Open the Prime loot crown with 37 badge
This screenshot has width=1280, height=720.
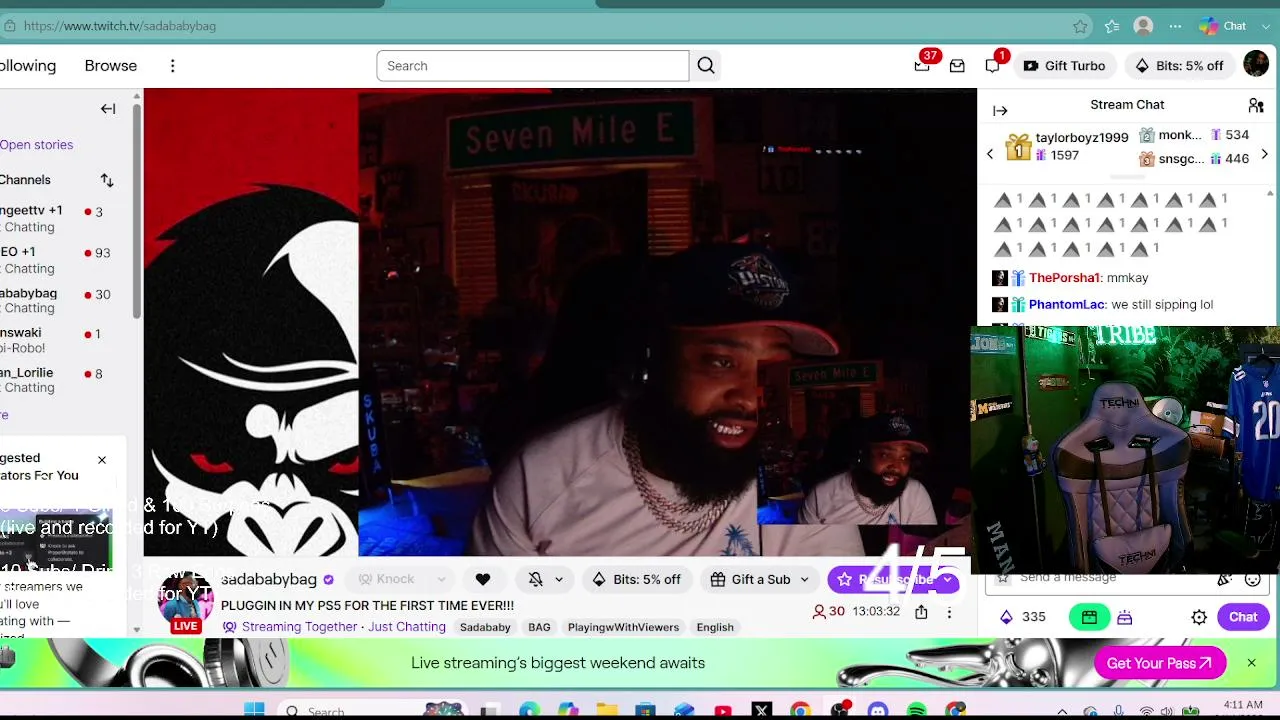point(922,66)
